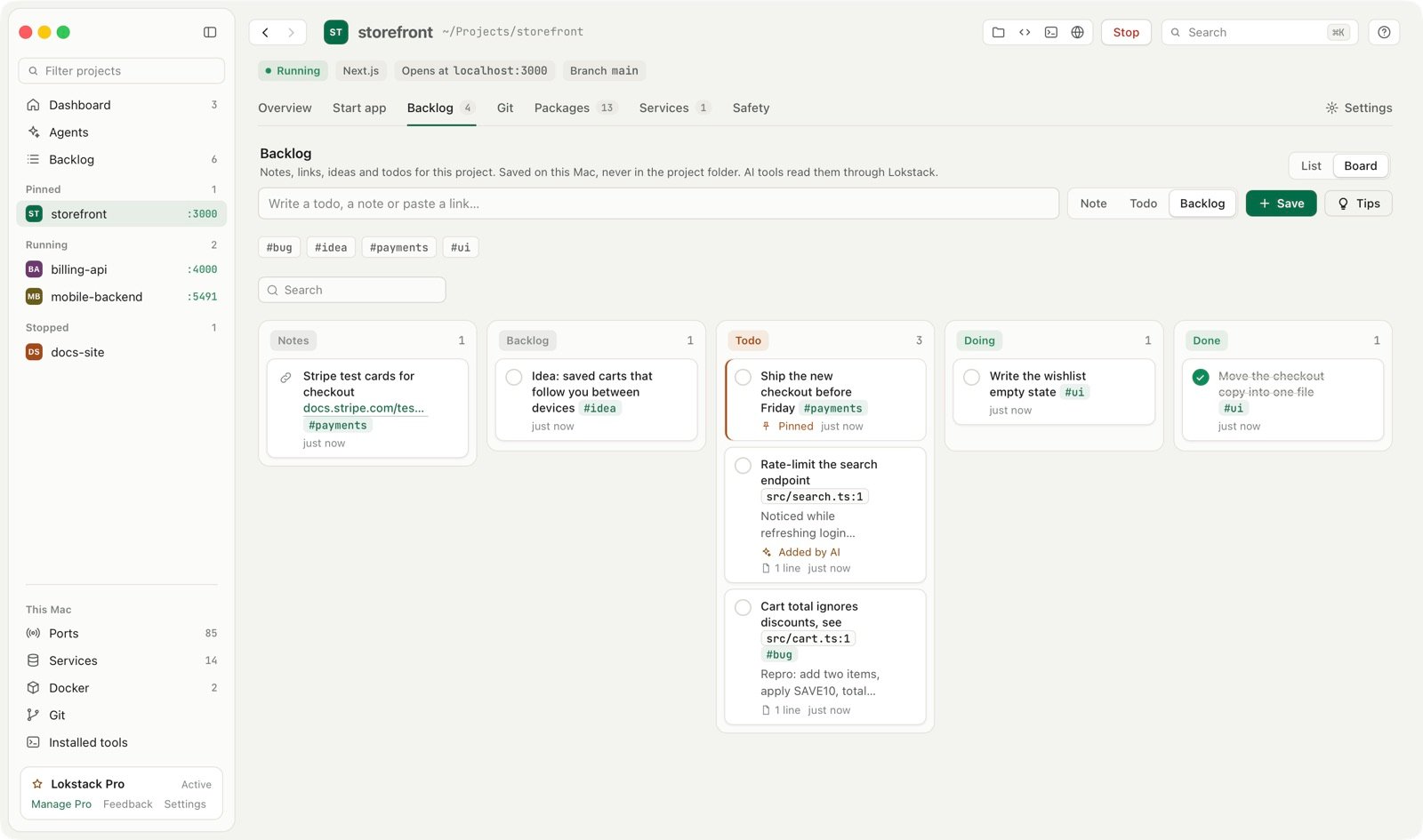Mark 'Rate-limit the search endpoint' done
This screenshot has height=840, width=1423.
[744, 465]
